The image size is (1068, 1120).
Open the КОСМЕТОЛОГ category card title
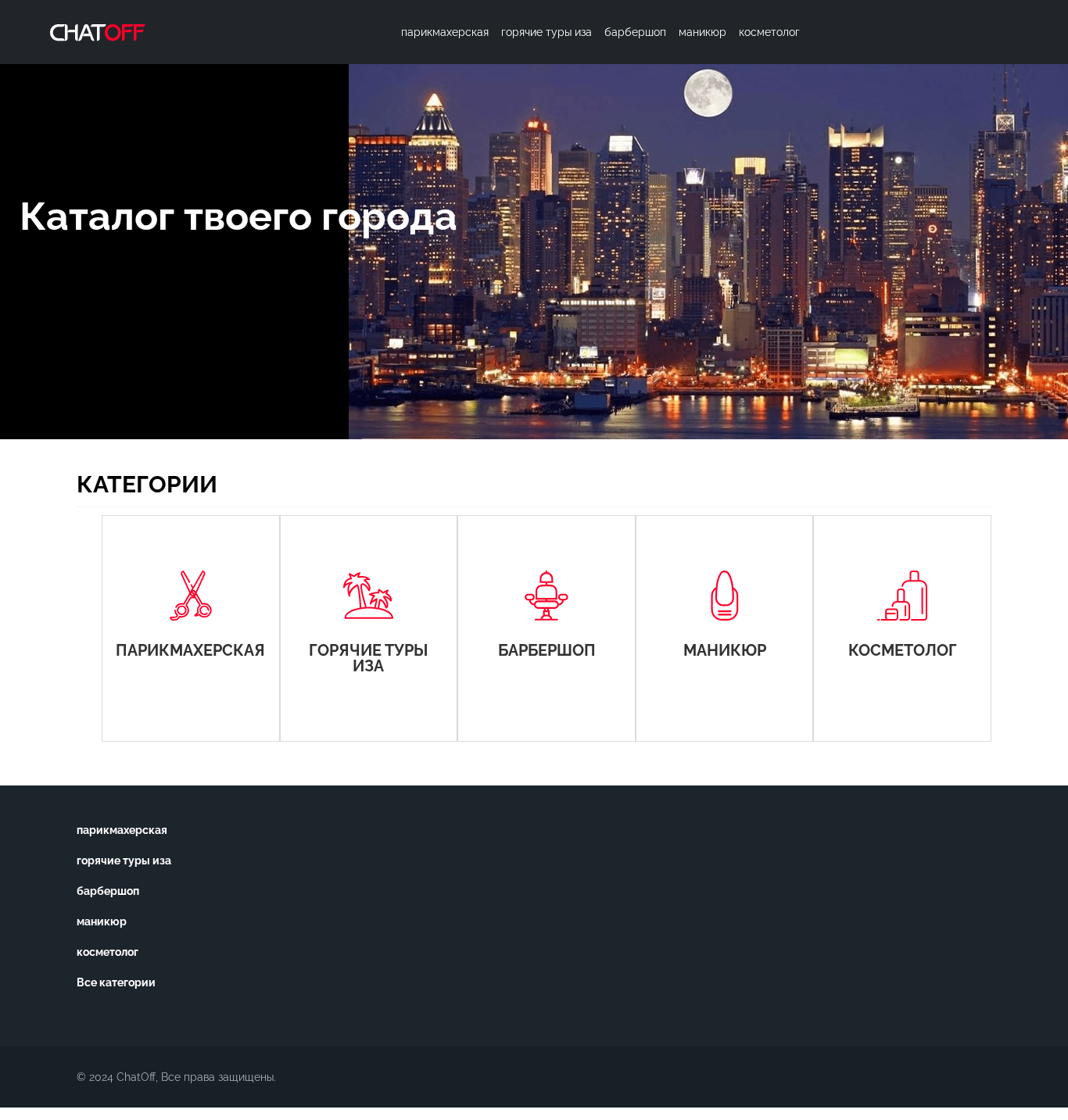point(902,650)
